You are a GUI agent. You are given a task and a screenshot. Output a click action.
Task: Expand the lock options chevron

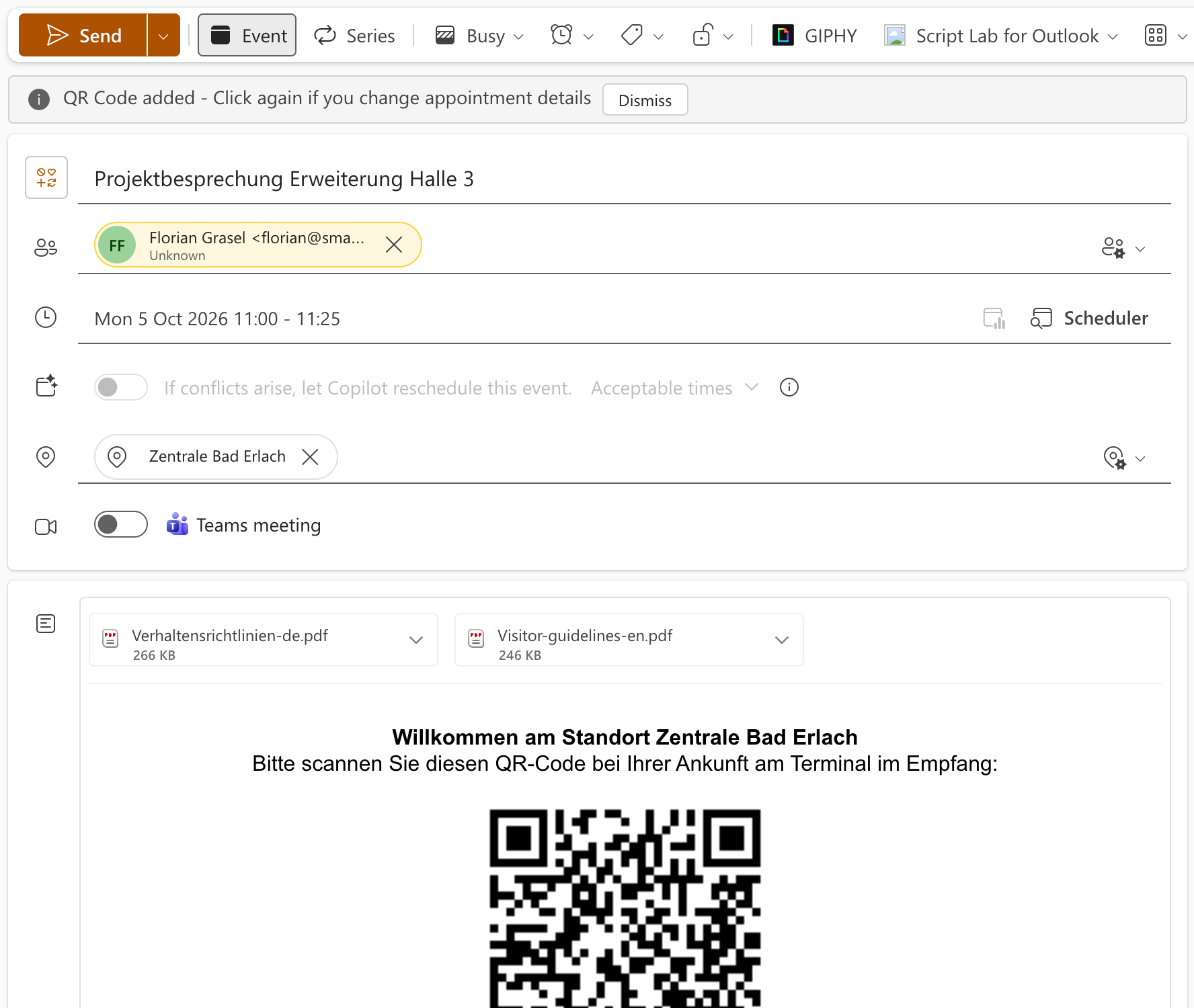click(729, 37)
